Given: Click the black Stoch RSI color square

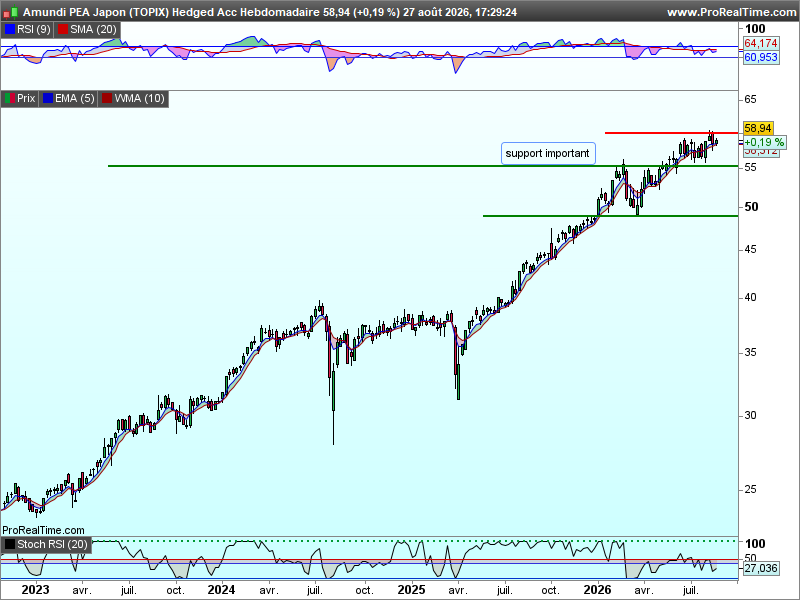Looking at the screenshot, I should tap(10, 544).
